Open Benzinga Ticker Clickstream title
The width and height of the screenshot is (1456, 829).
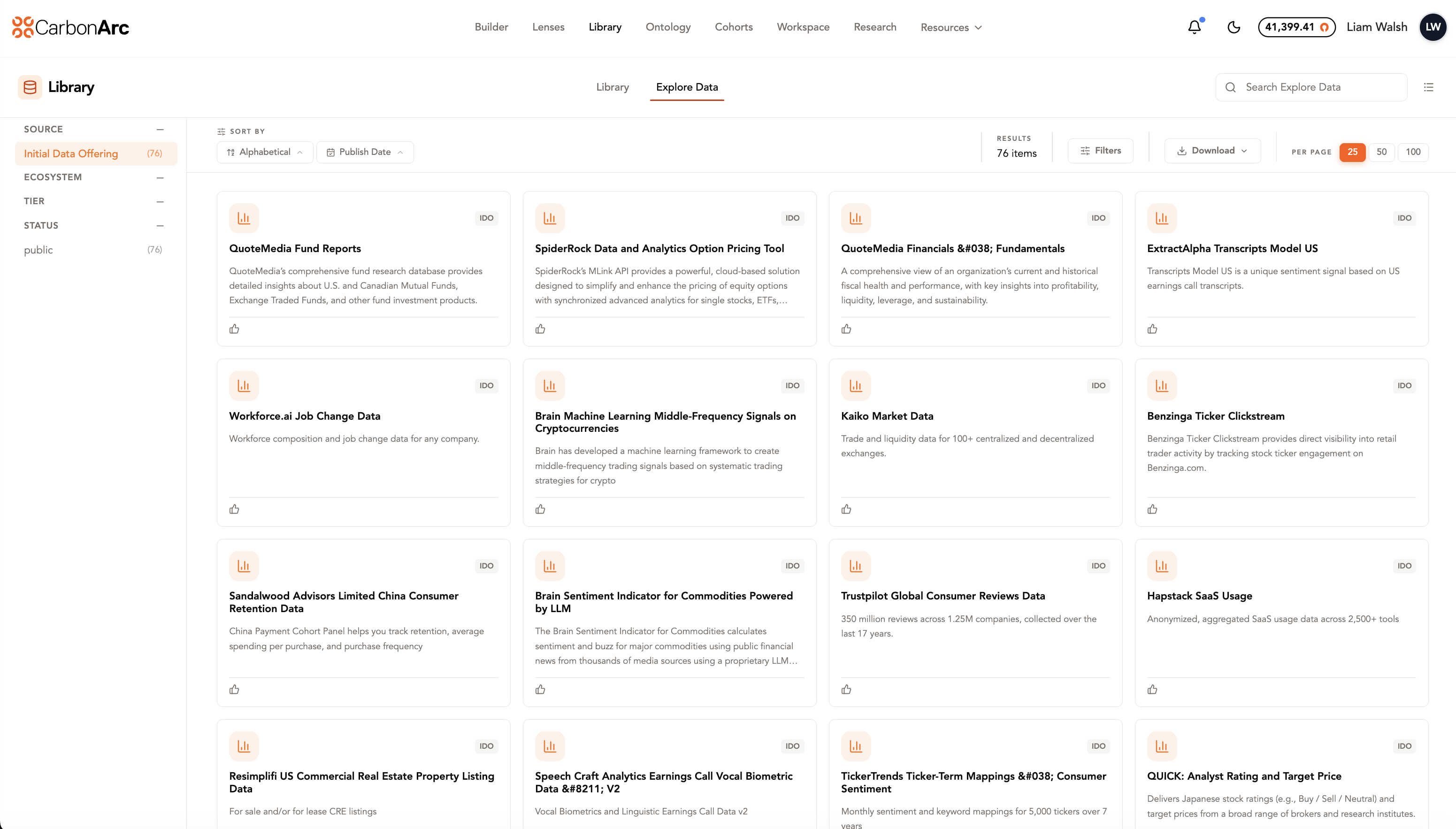1215,415
